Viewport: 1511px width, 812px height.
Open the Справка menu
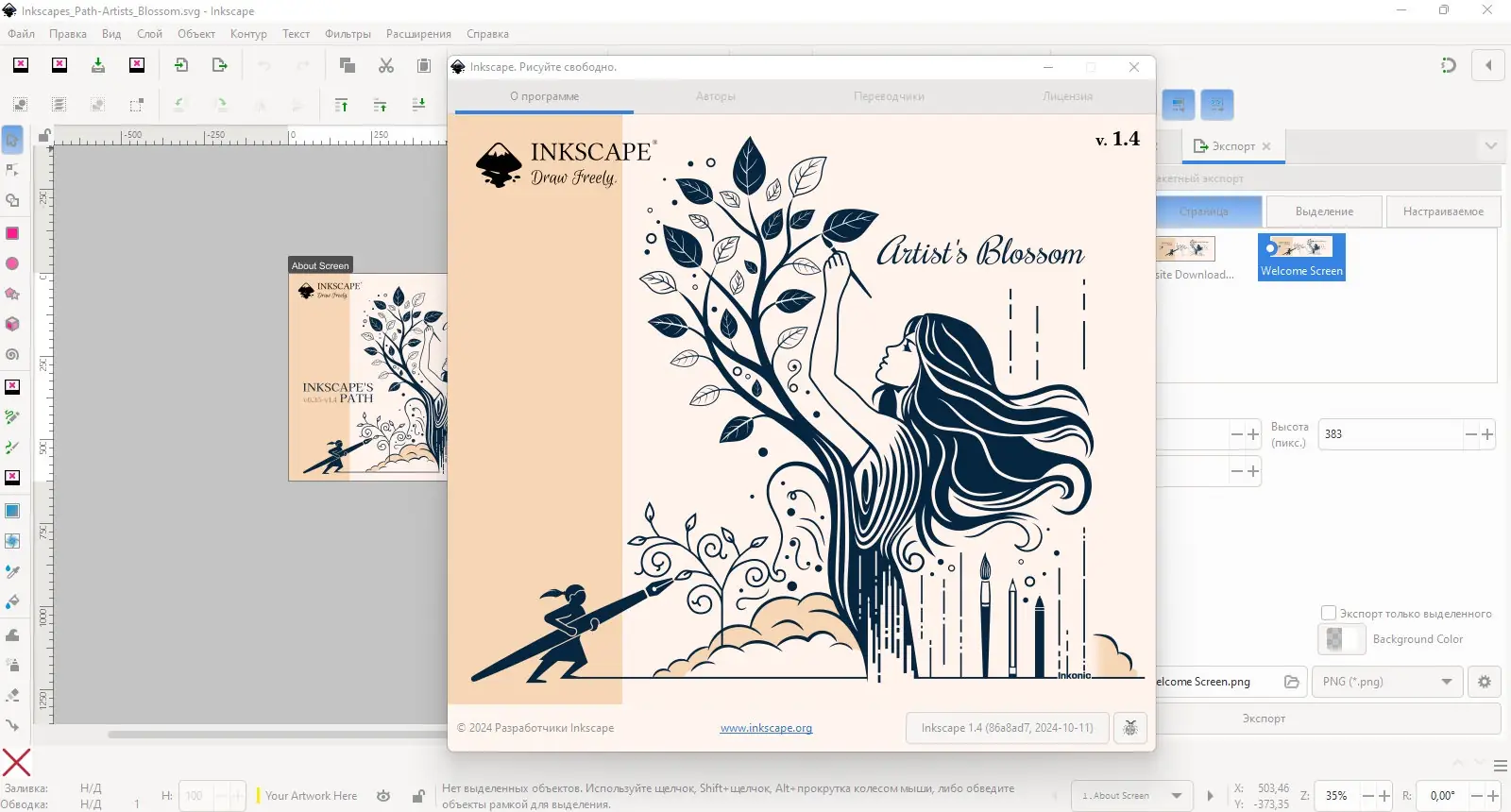(x=487, y=34)
